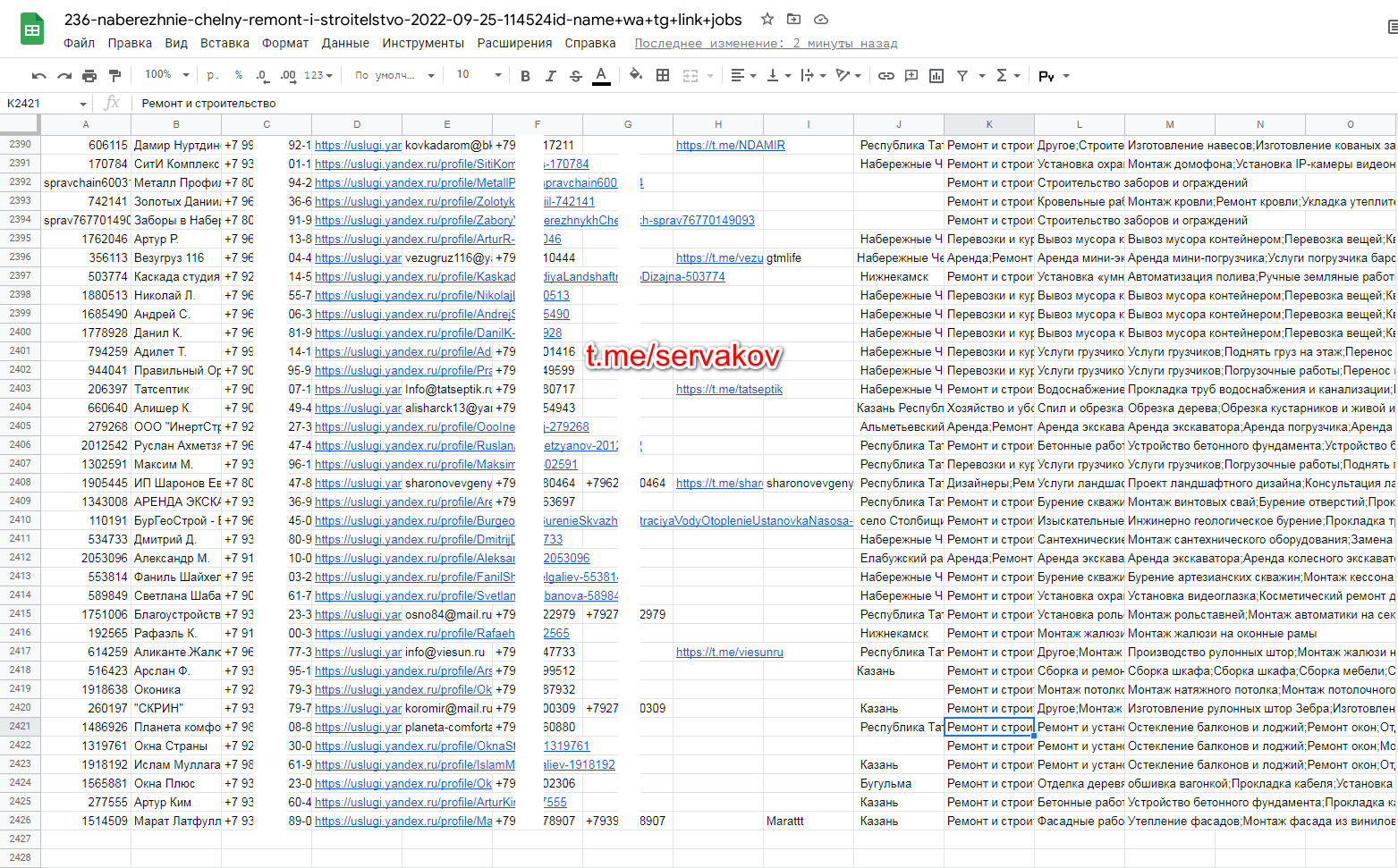The height and width of the screenshot is (868, 1398).
Task: Click the last edit time link
Action: pos(766,43)
